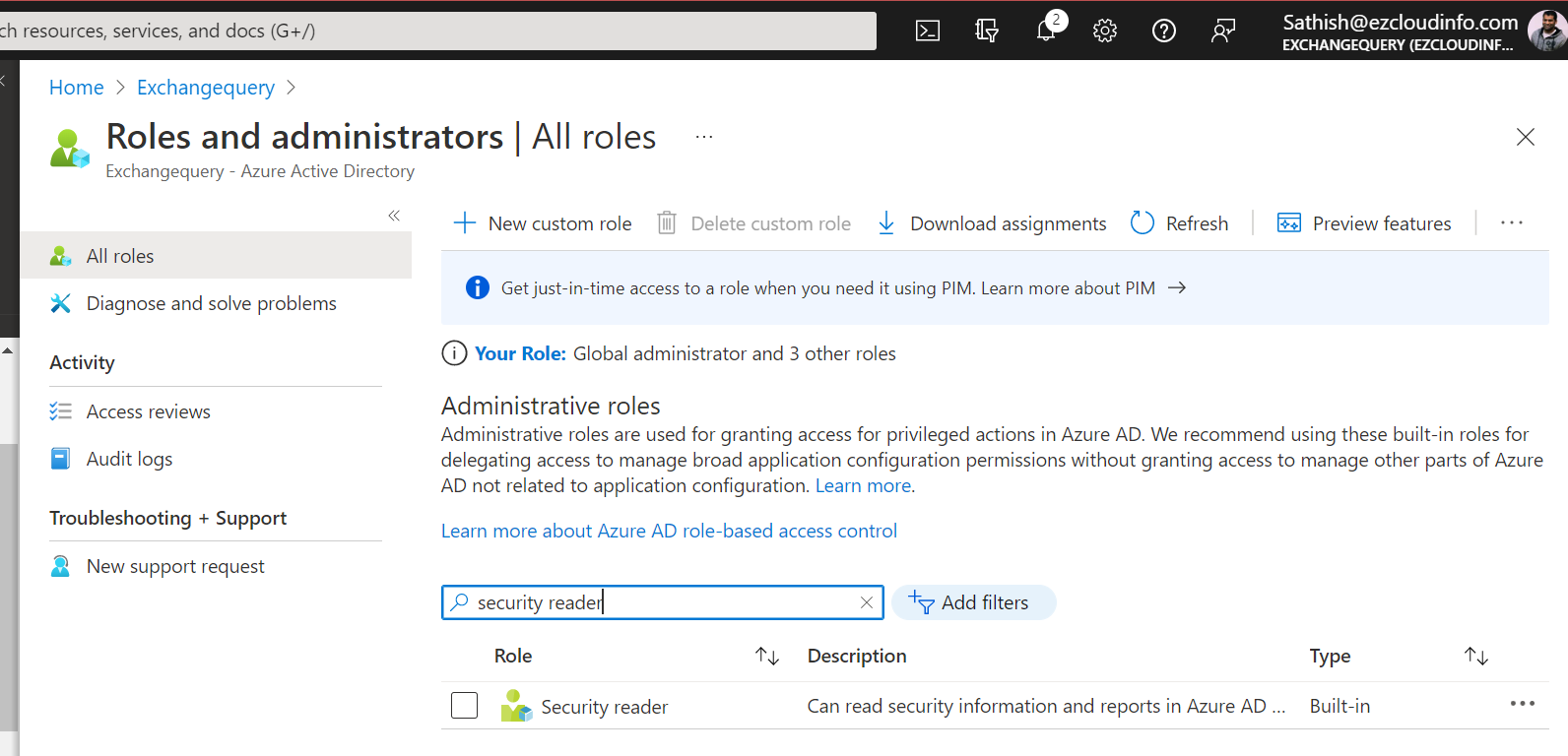Screen dimensions: 1568x756
Task: Click New custom role in the toolbar
Action: click(x=543, y=223)
